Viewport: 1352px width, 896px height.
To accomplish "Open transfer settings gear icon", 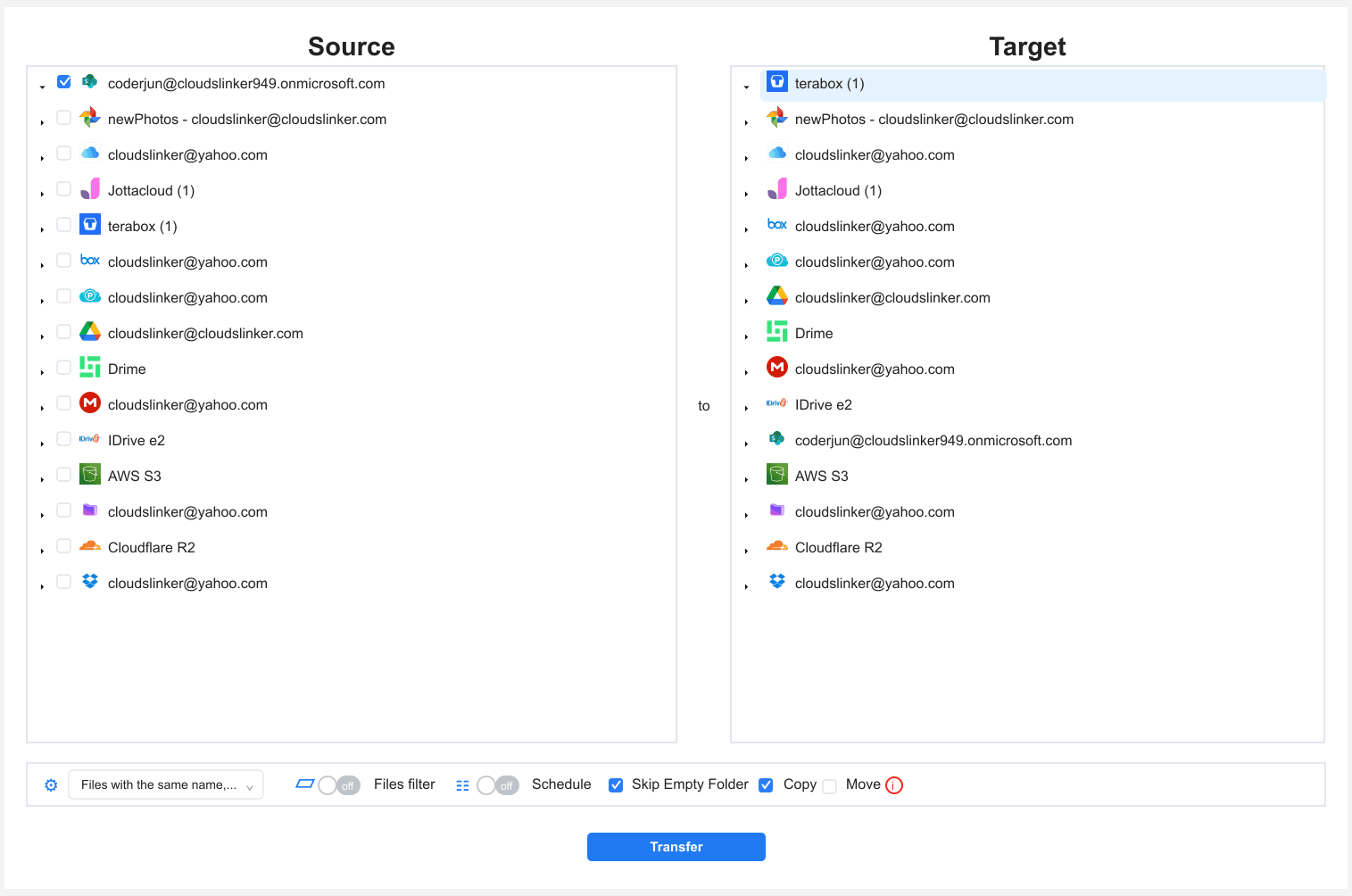I will pos(51,785).
